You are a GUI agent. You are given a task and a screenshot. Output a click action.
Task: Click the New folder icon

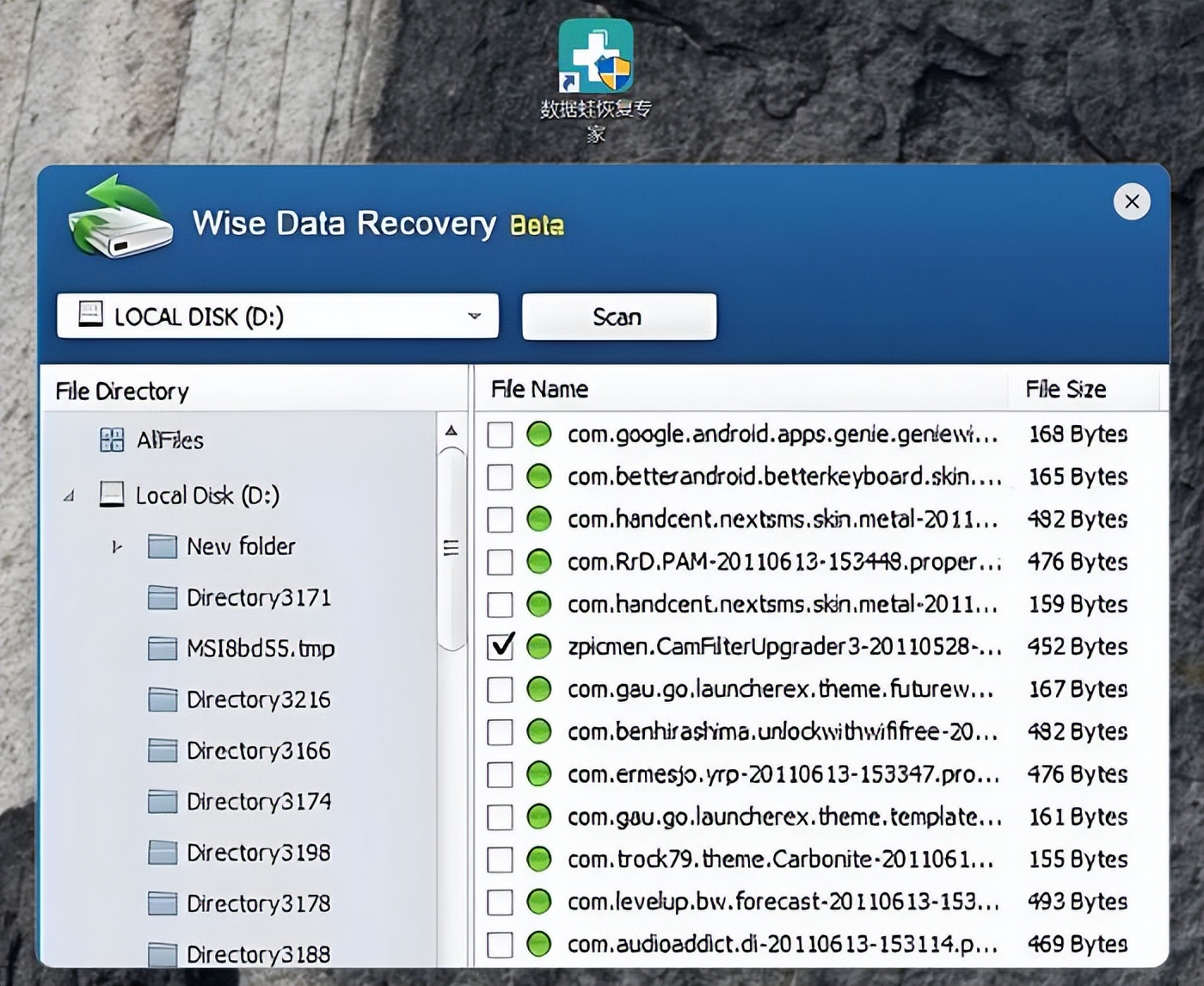pos(163,546)
